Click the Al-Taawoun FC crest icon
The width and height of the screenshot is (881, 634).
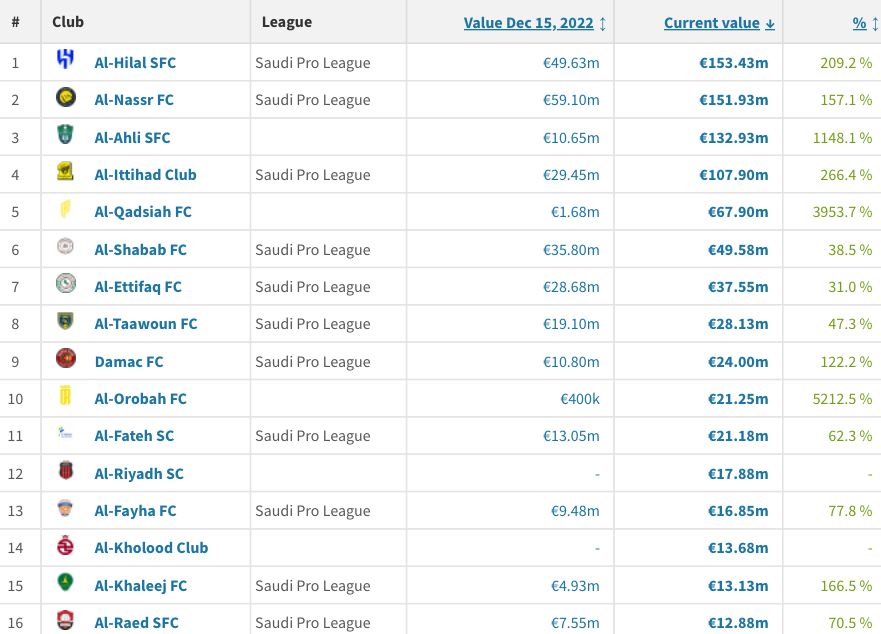66,321
